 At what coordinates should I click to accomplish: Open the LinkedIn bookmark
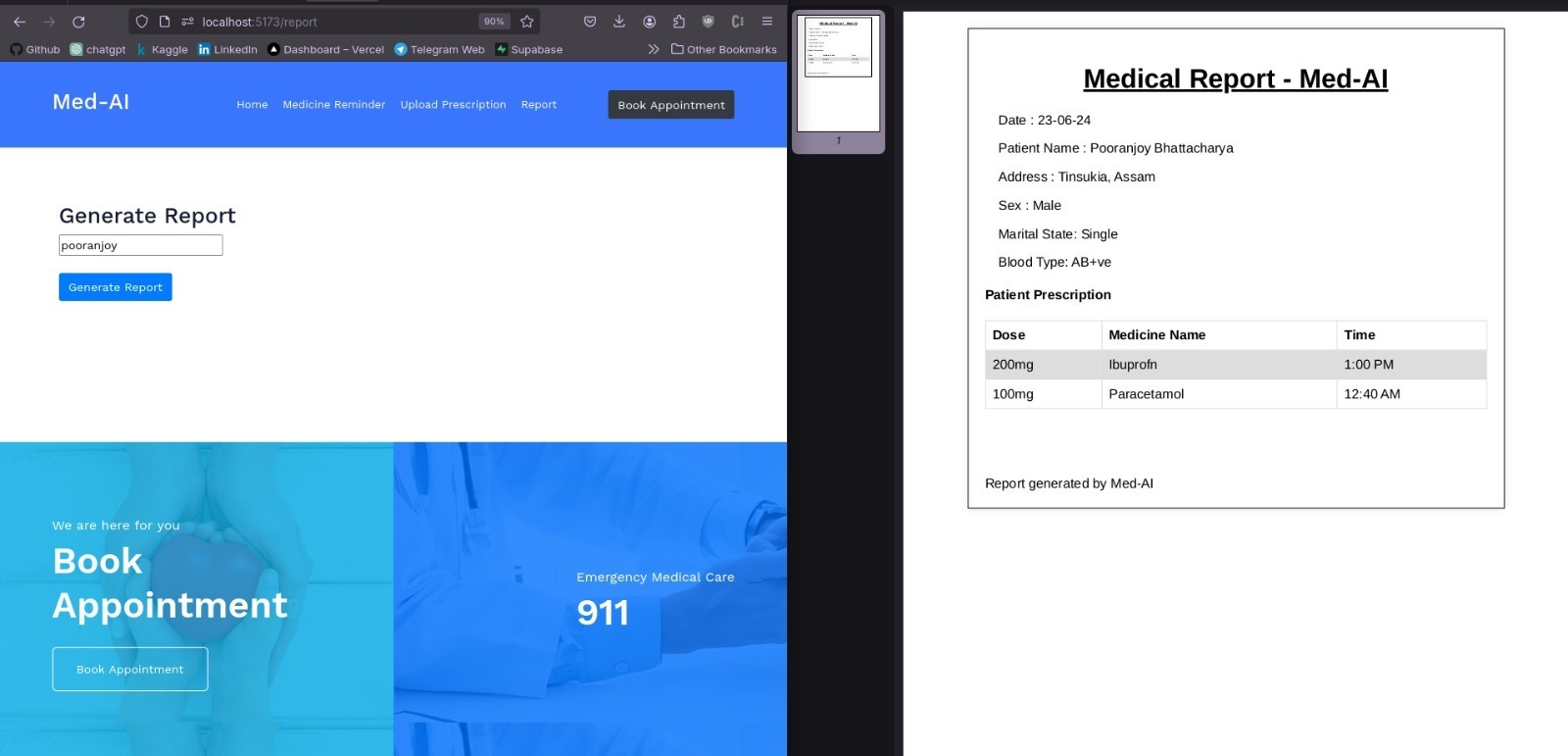(227, 49)
